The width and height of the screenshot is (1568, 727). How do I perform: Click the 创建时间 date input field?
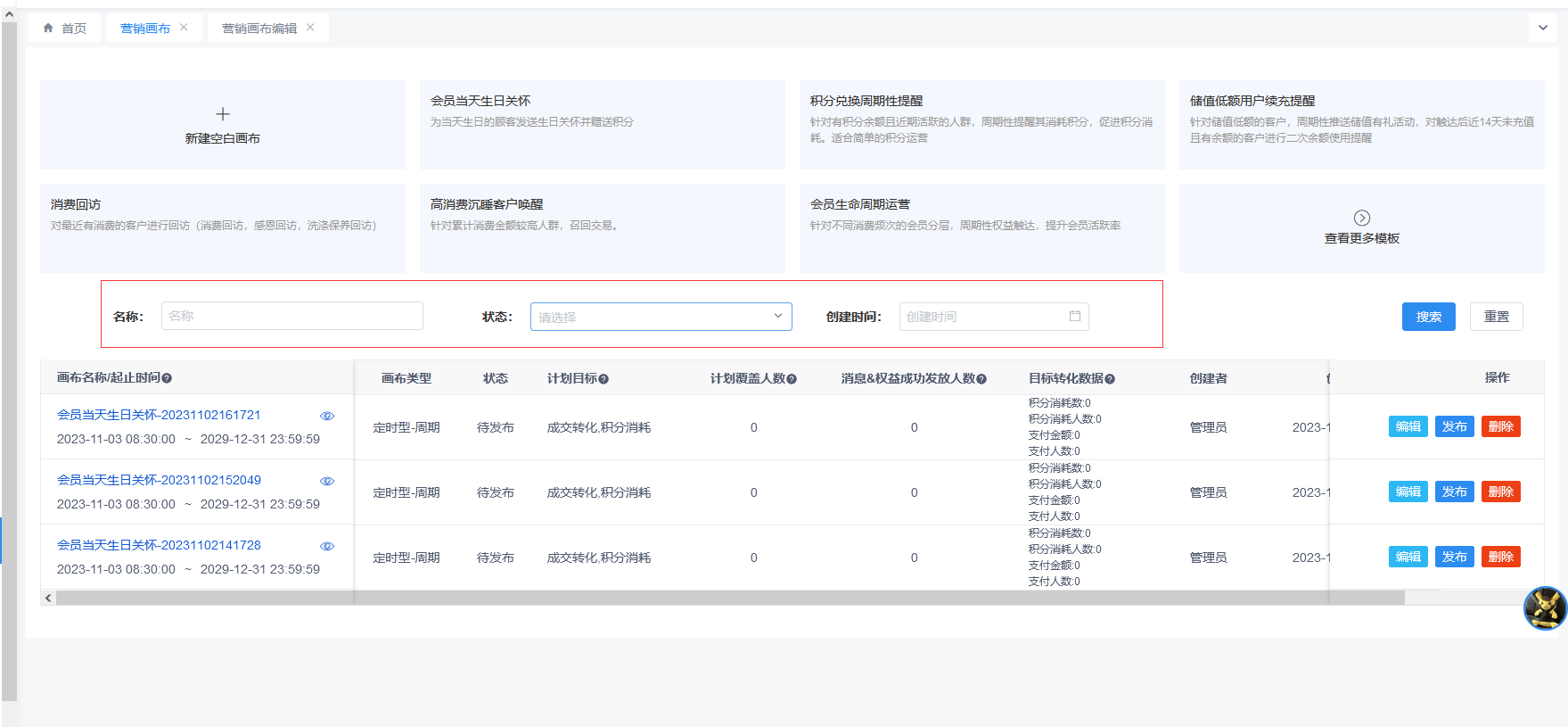(x=994, y=317)
